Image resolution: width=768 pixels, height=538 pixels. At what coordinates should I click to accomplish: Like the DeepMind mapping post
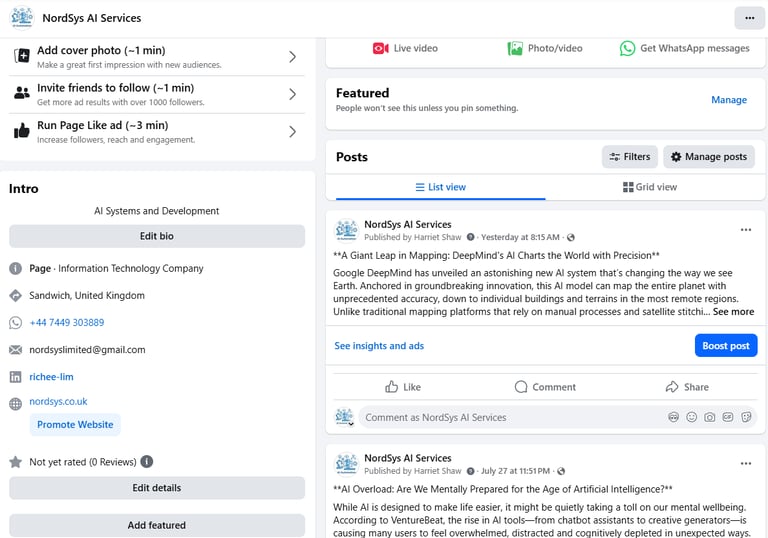point(403,387)
